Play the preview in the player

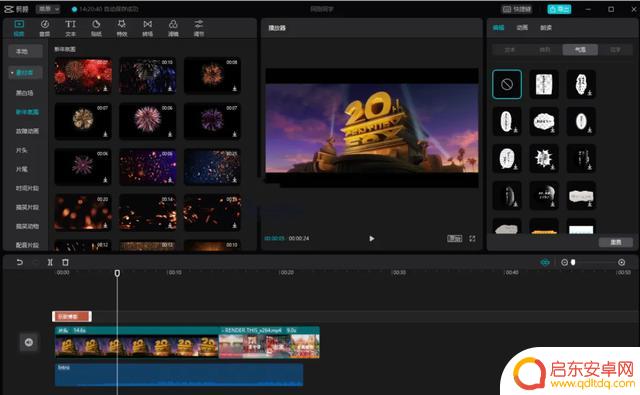coord(371,238)
